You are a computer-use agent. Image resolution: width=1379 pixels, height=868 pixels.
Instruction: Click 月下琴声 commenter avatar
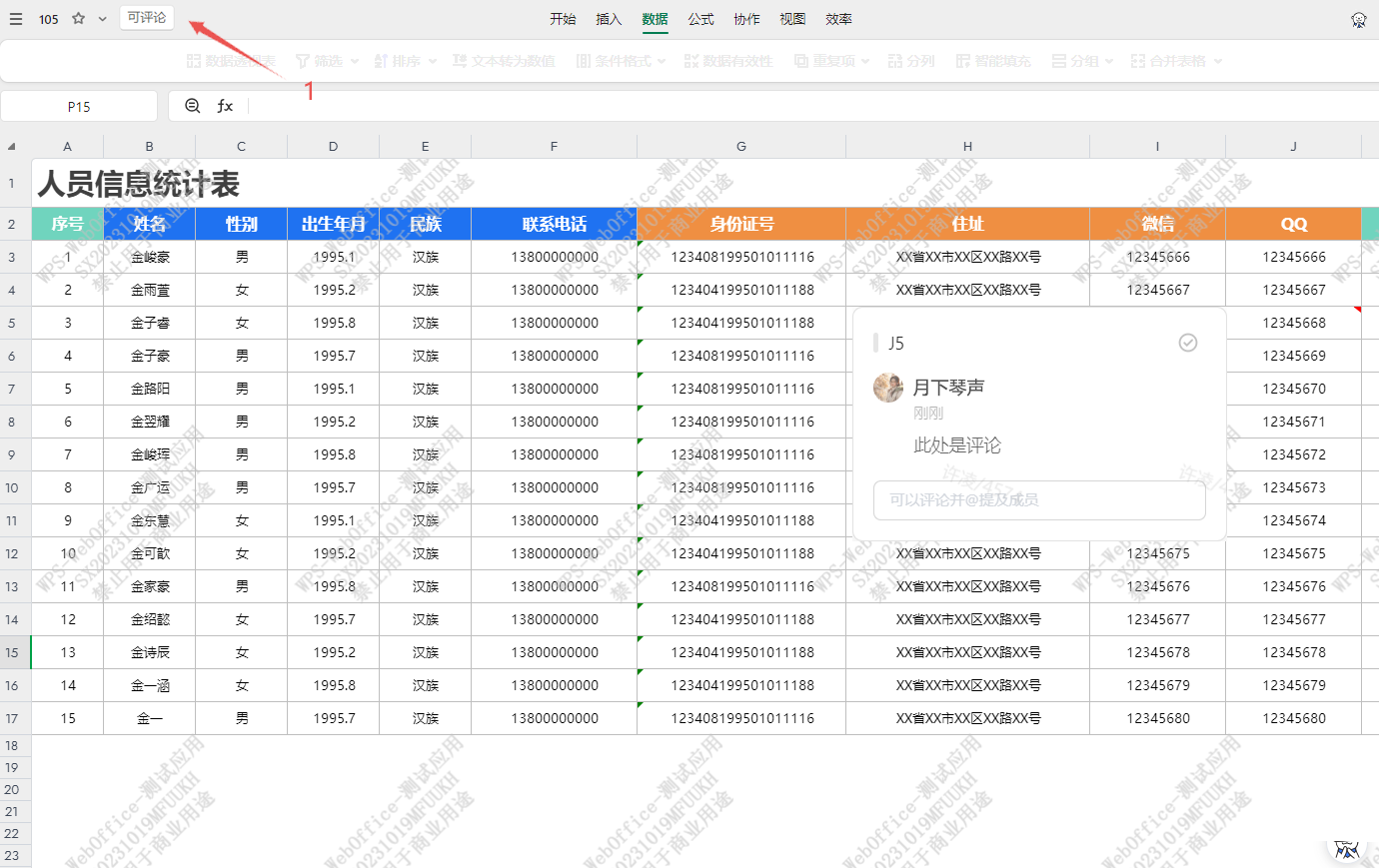click(x=888, y=388)
